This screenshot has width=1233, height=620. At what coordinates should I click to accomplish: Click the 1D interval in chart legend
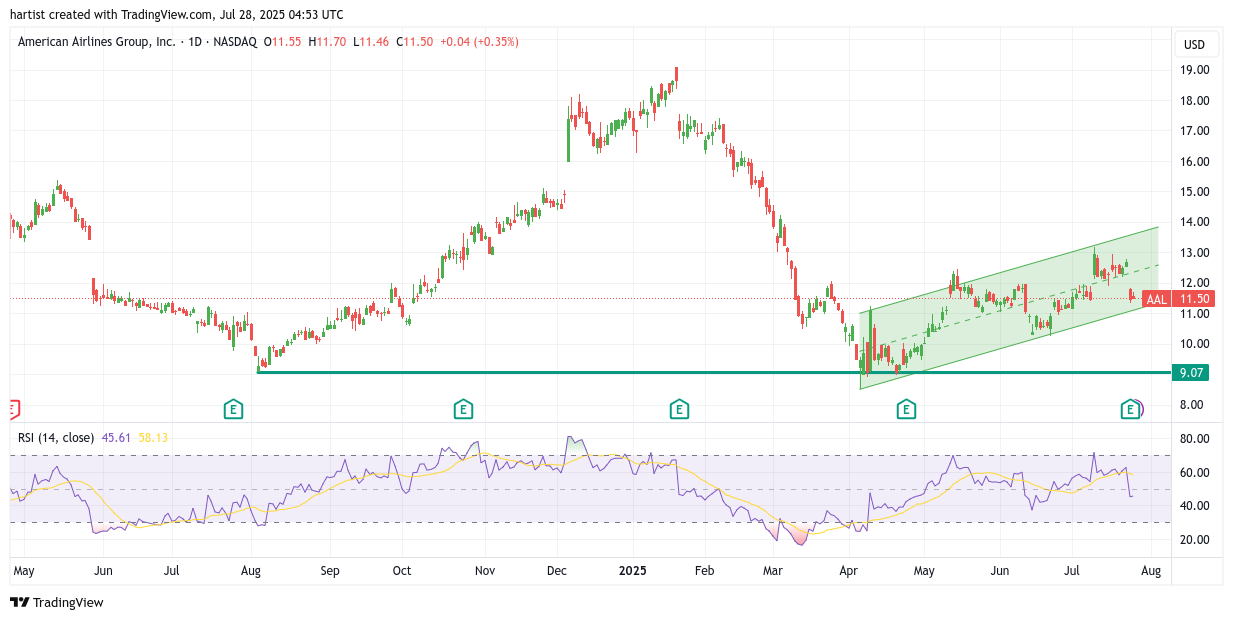195,42
